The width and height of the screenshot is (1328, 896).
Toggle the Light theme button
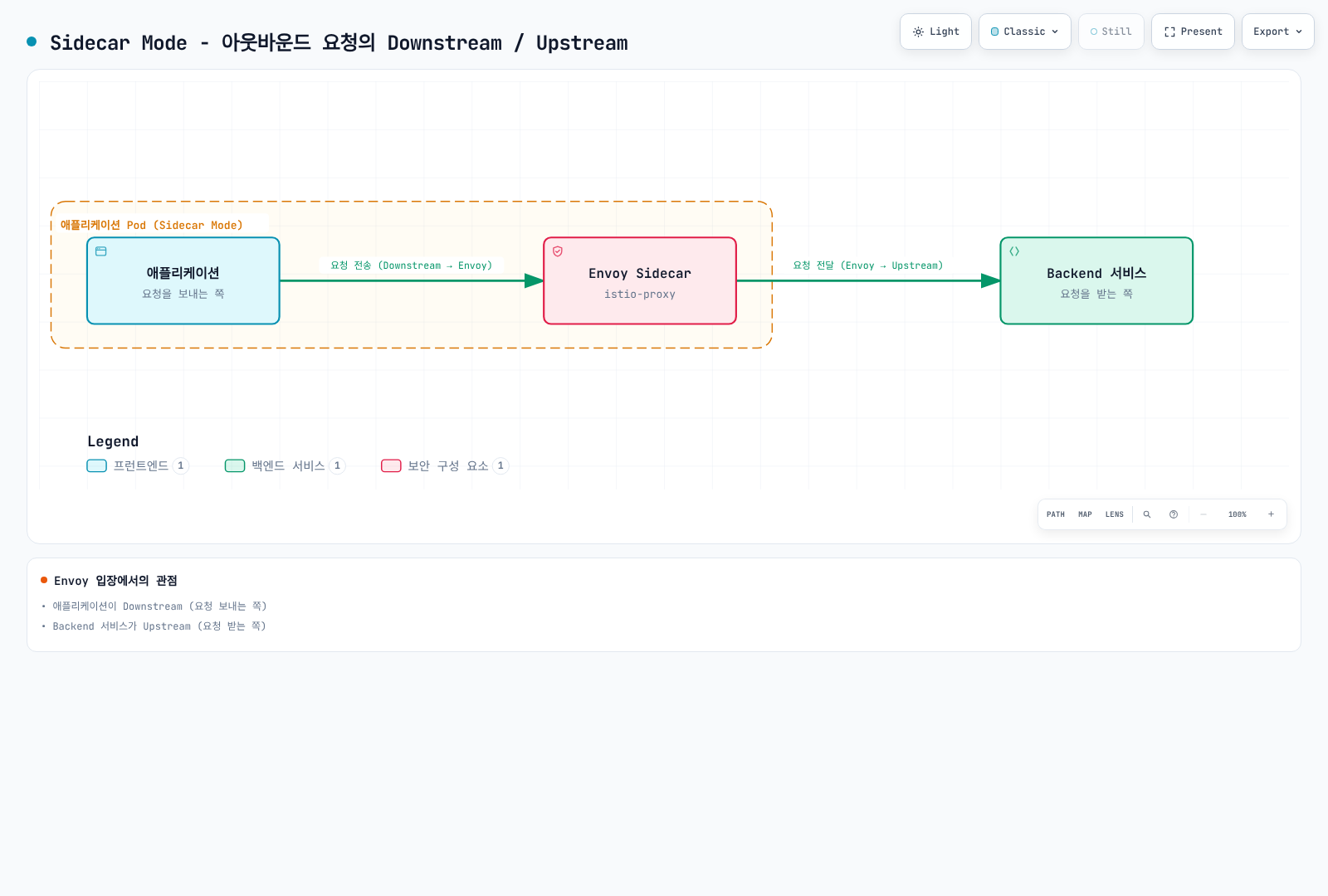click(935, 32)
